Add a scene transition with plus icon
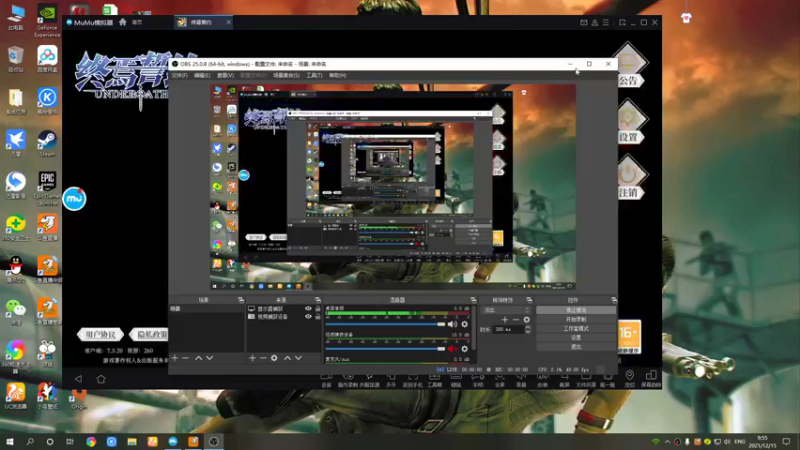 click(x=505, y=320)
